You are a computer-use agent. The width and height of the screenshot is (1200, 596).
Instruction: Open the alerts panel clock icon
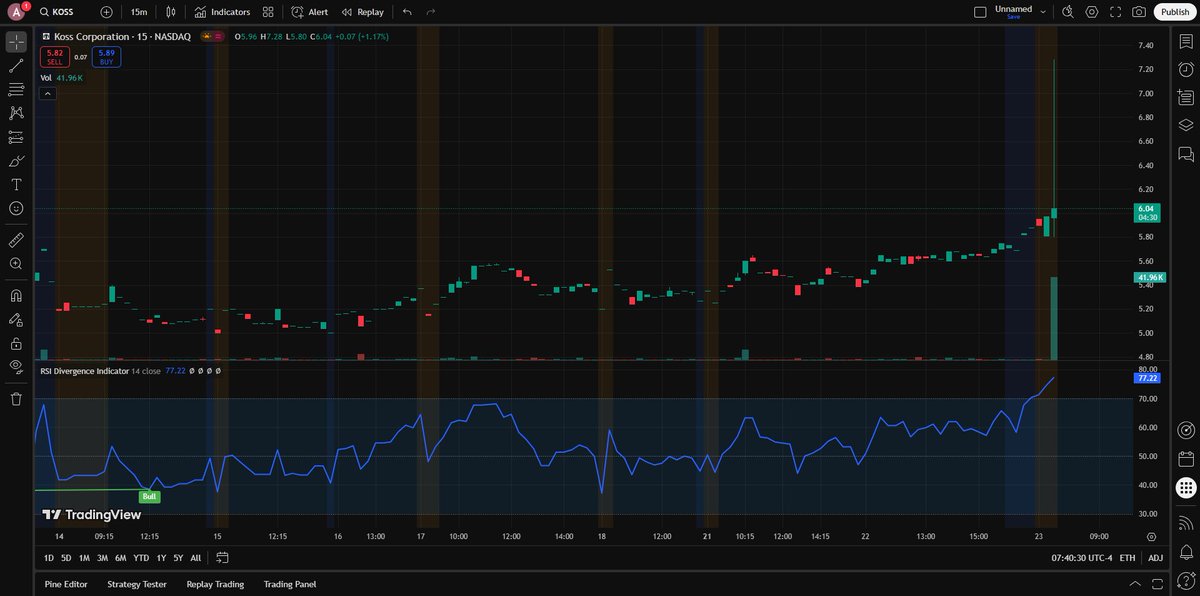(1186, 69)
